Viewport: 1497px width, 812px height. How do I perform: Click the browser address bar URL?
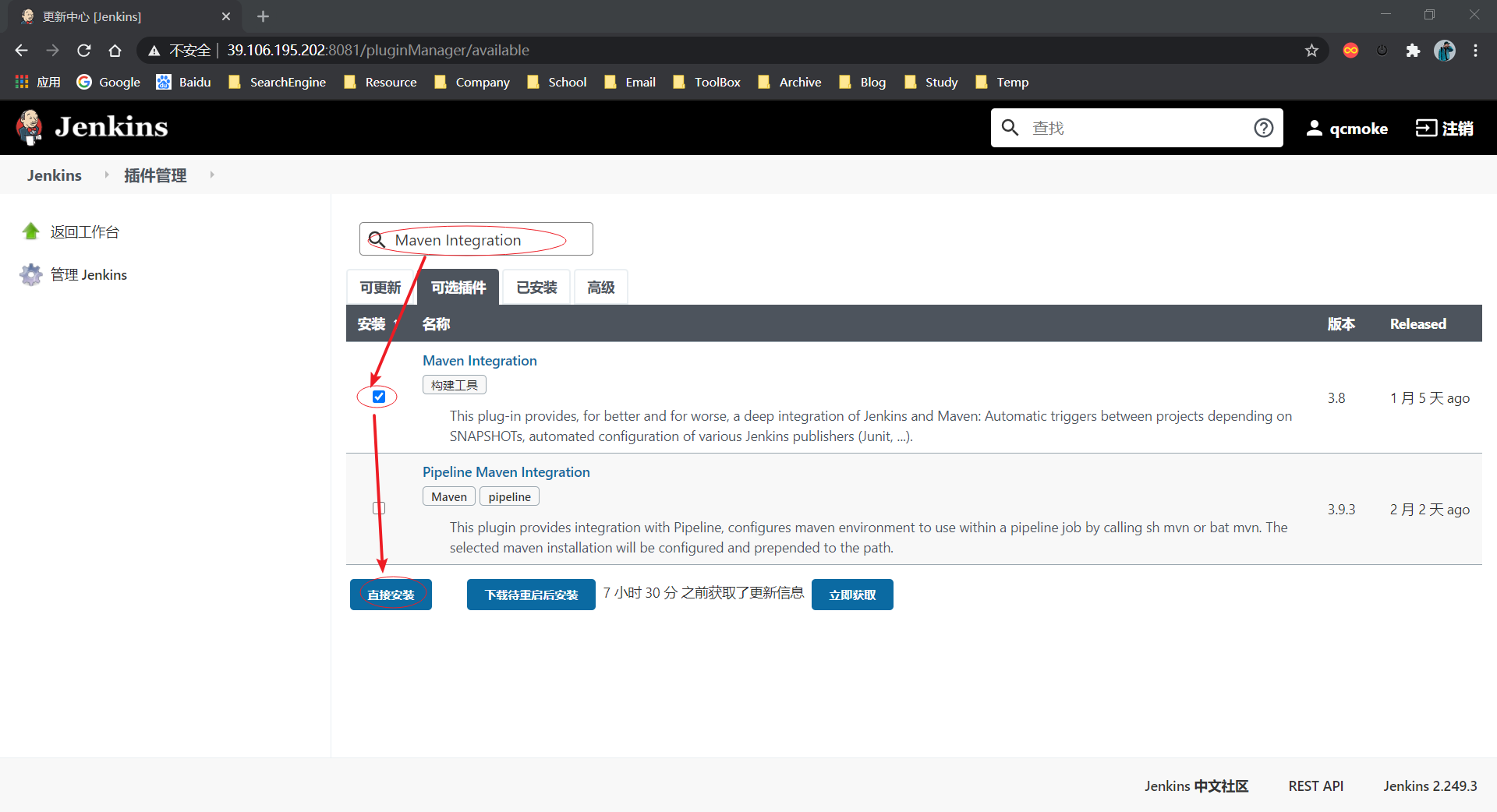(378, 50)
